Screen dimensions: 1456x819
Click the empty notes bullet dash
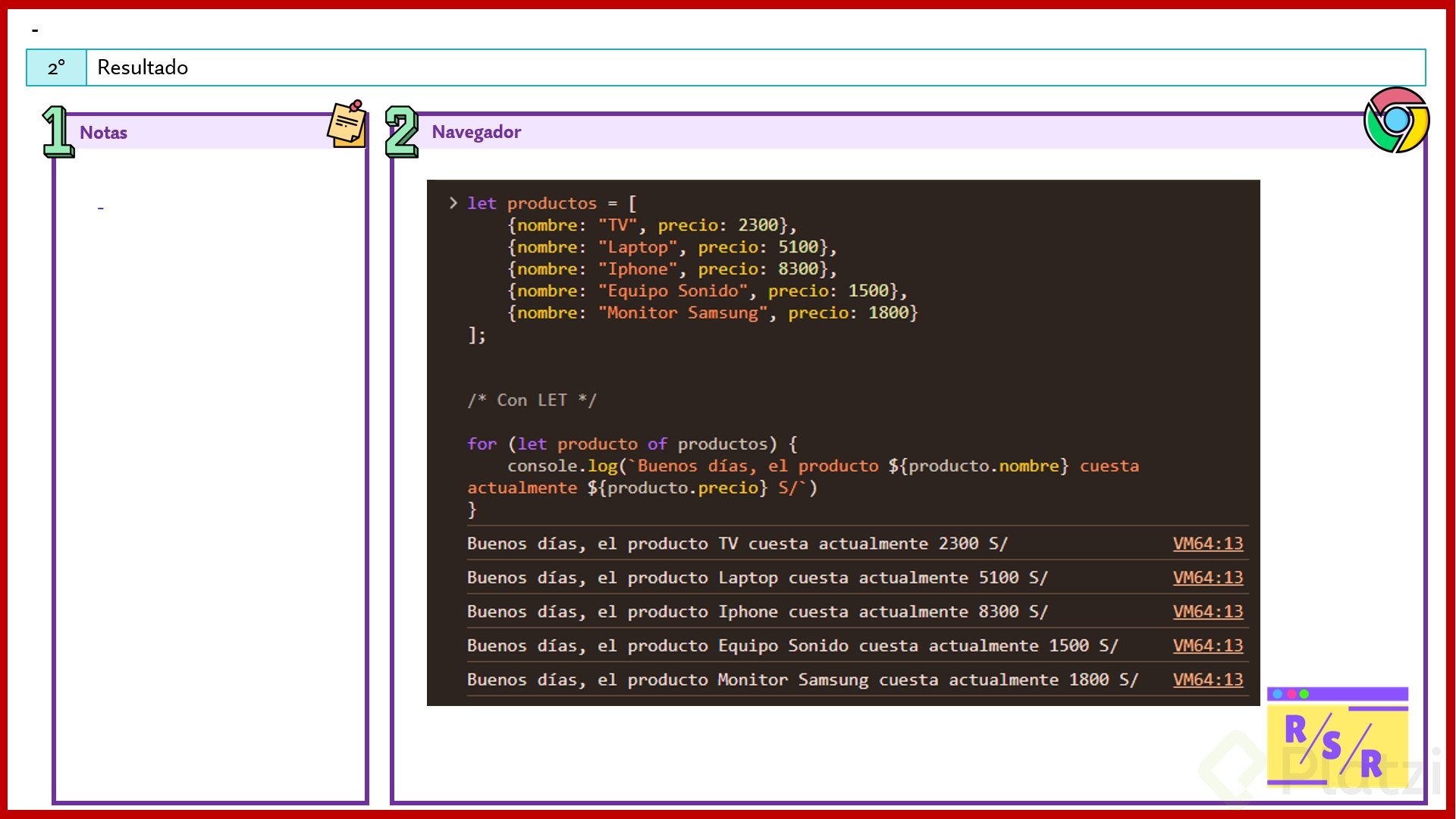100,208
